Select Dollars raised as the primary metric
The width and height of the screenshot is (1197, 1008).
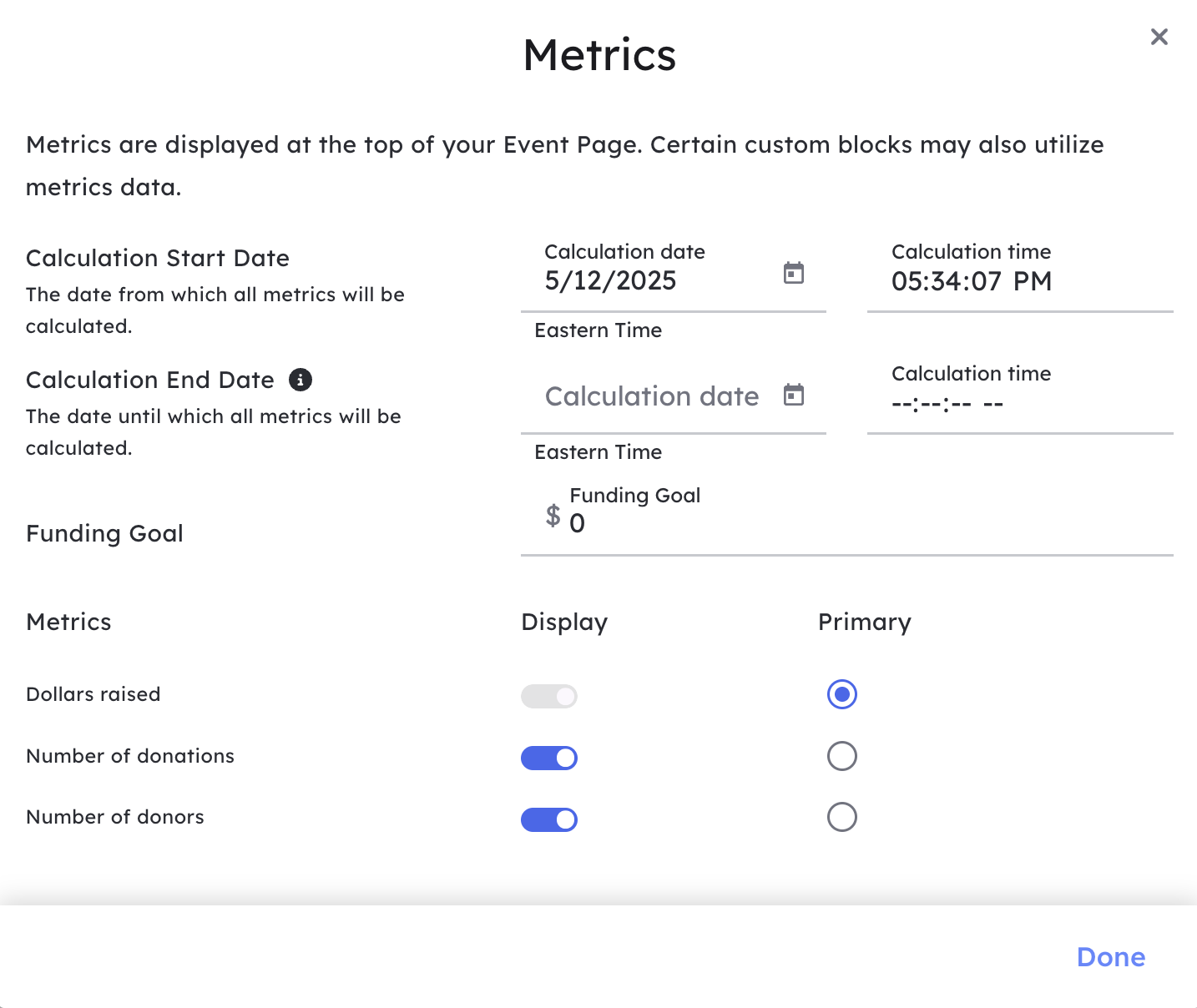[x=841, y=694]
